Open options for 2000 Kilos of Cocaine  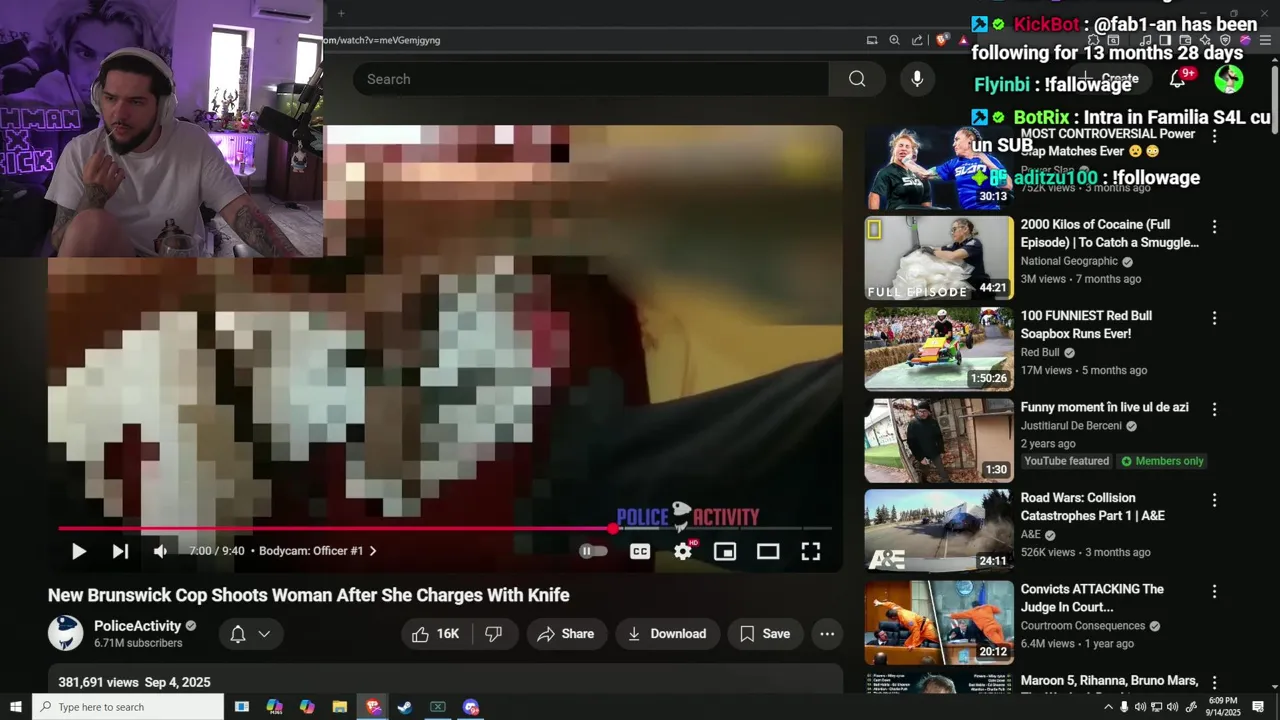click(1214, 227)
